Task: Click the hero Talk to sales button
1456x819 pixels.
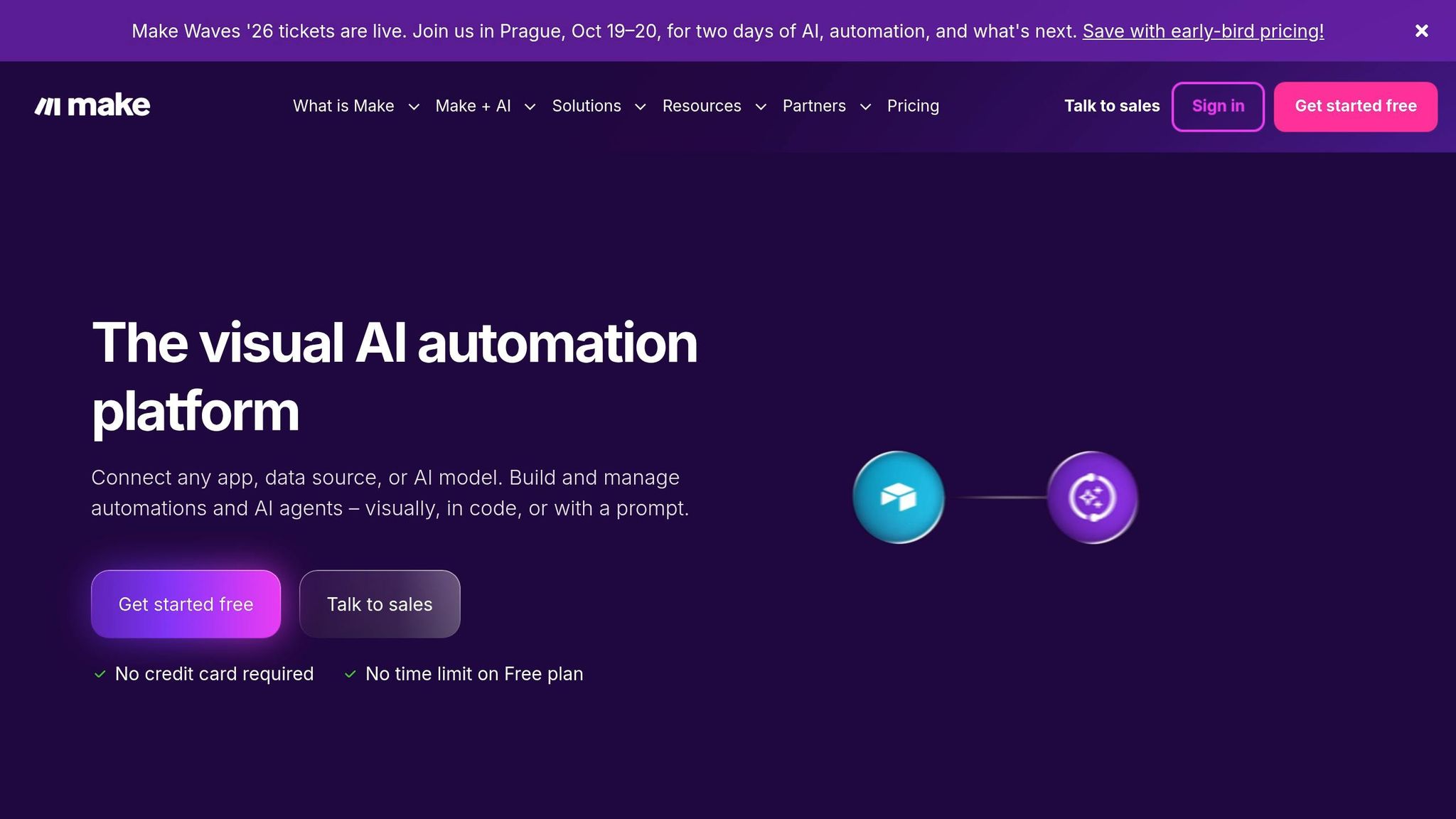Action: 380,604
